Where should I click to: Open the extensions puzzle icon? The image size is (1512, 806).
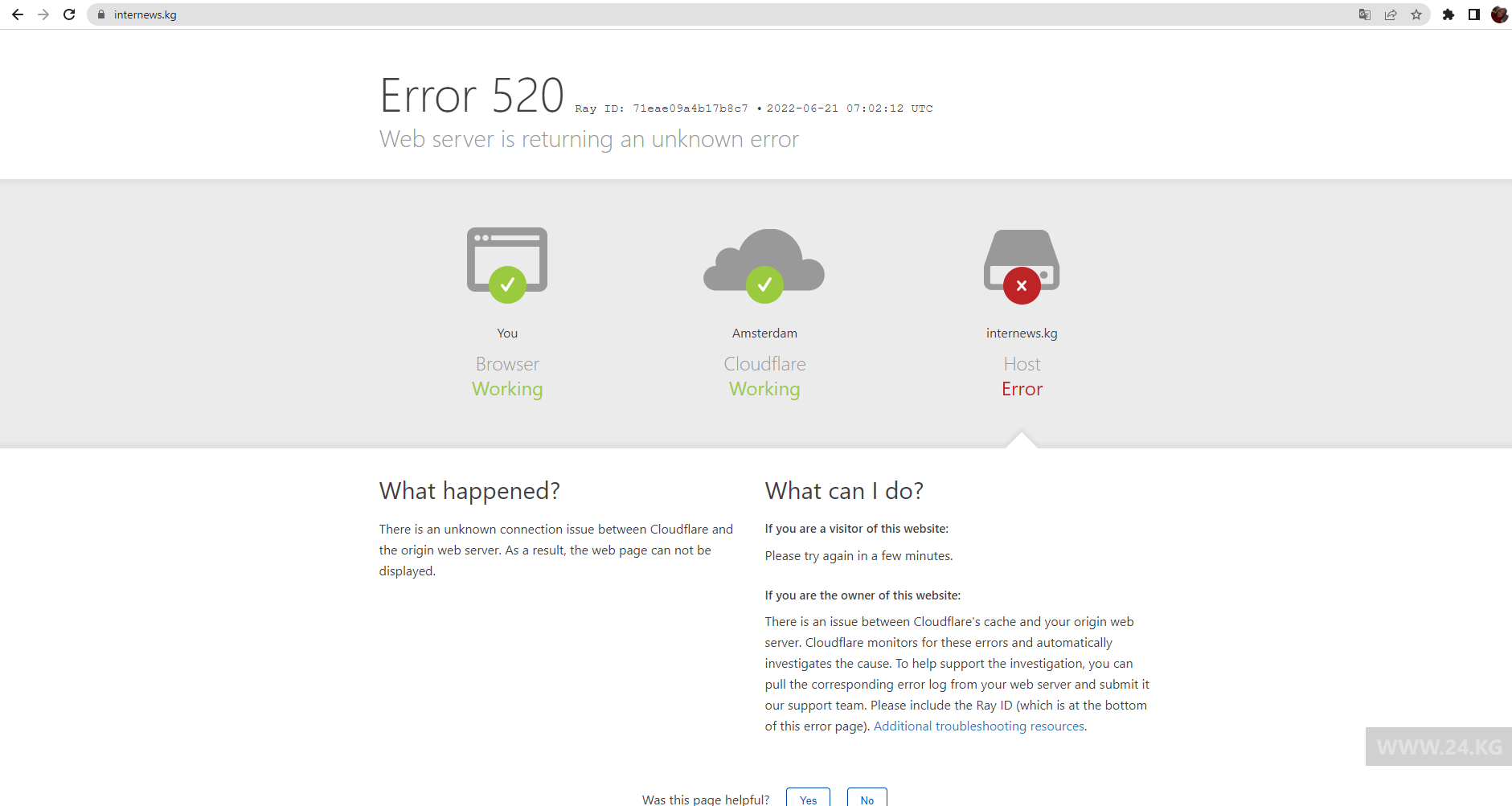tap(1448, 14)
